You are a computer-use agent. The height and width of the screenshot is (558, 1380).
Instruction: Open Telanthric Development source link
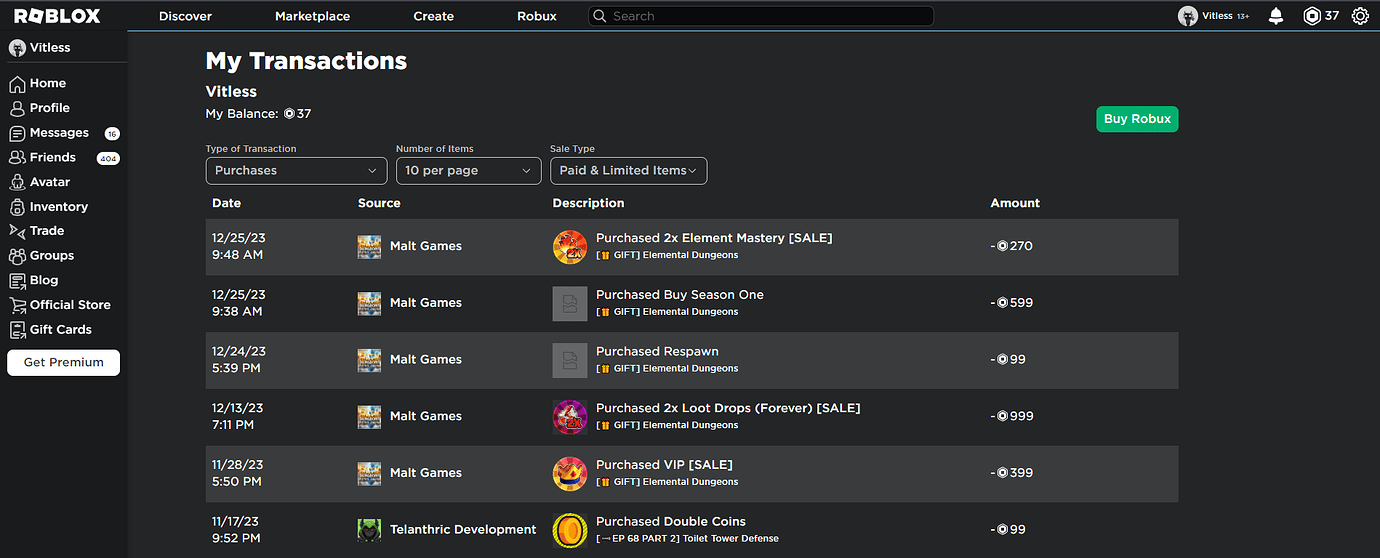pyautogui.click(x=463, y=530)
